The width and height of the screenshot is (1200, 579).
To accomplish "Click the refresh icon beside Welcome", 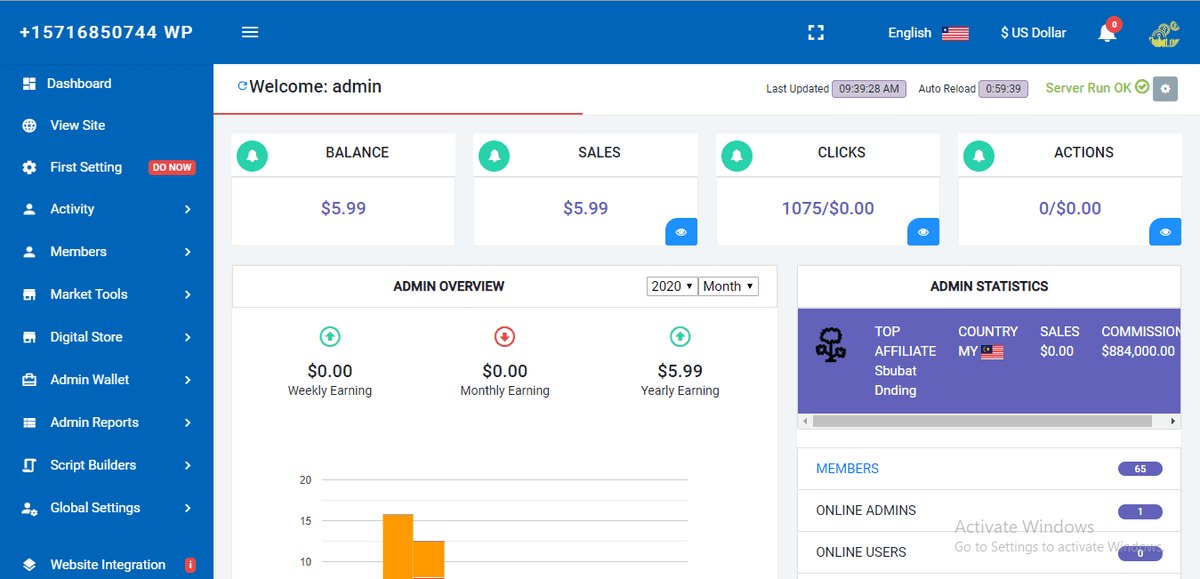I will pyautogui.click(x=242, y=87).
